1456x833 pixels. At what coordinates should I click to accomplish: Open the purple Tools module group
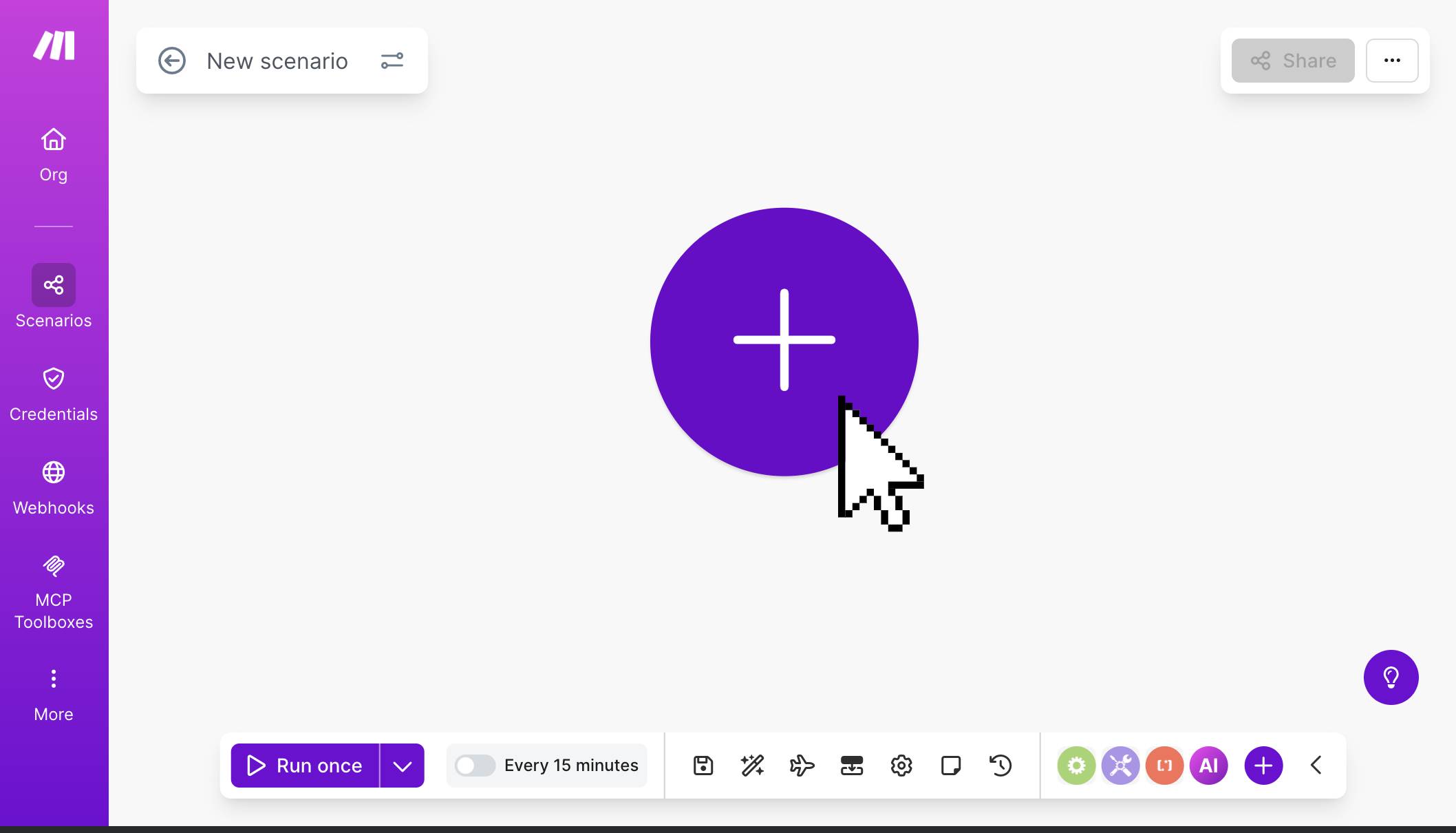click(1120, 765)
